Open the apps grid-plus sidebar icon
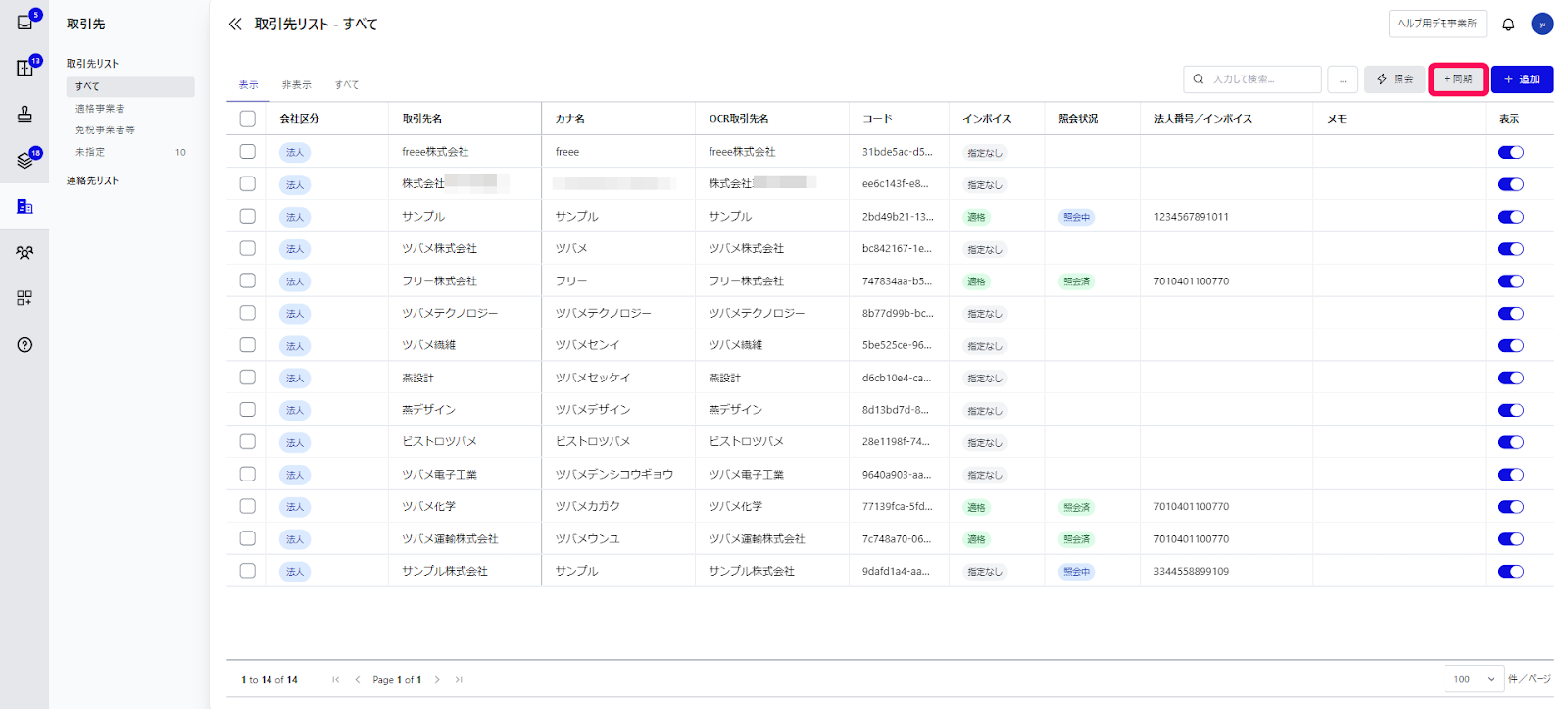 (x=24, y=298)
